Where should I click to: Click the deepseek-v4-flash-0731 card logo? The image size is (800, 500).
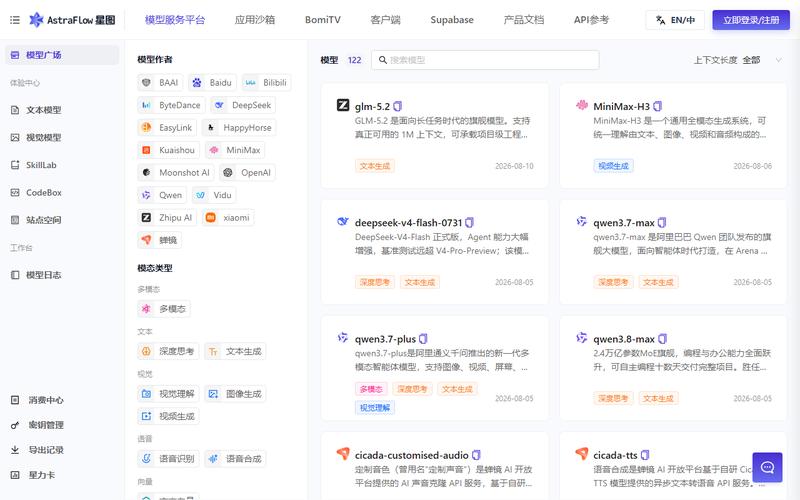[x=343, y=221]
